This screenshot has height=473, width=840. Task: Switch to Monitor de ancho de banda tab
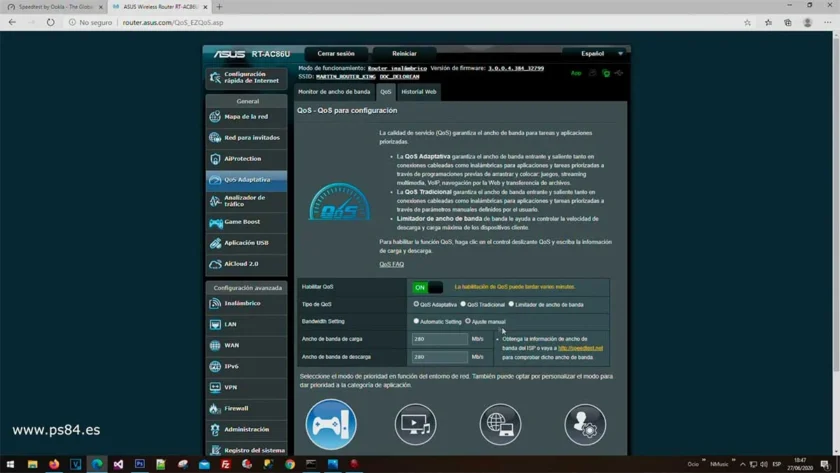(x=334, y=92)
